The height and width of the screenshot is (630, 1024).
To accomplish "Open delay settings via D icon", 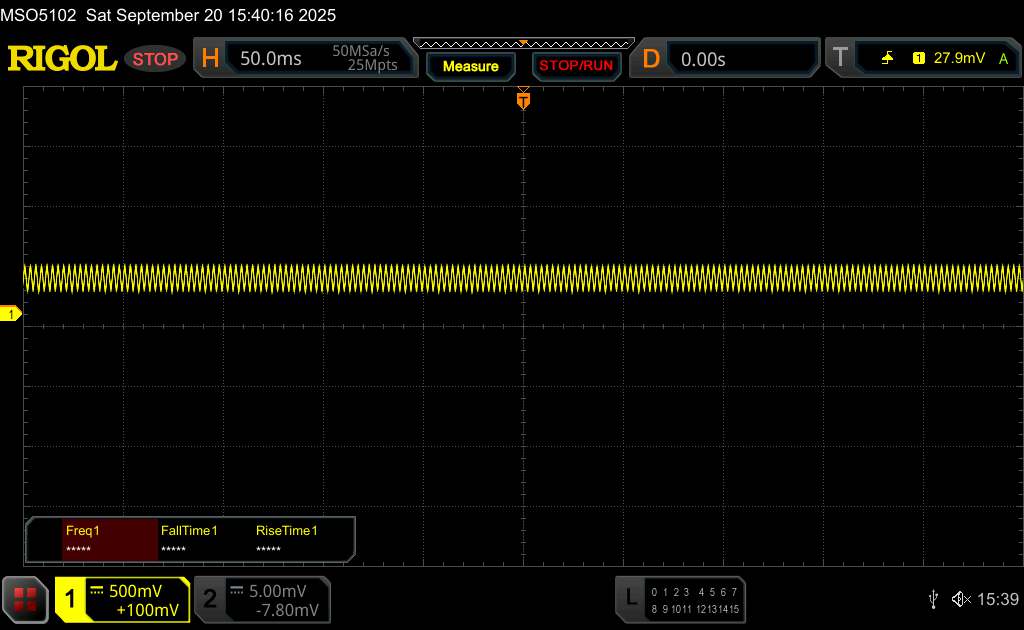I will coord(651,59).
